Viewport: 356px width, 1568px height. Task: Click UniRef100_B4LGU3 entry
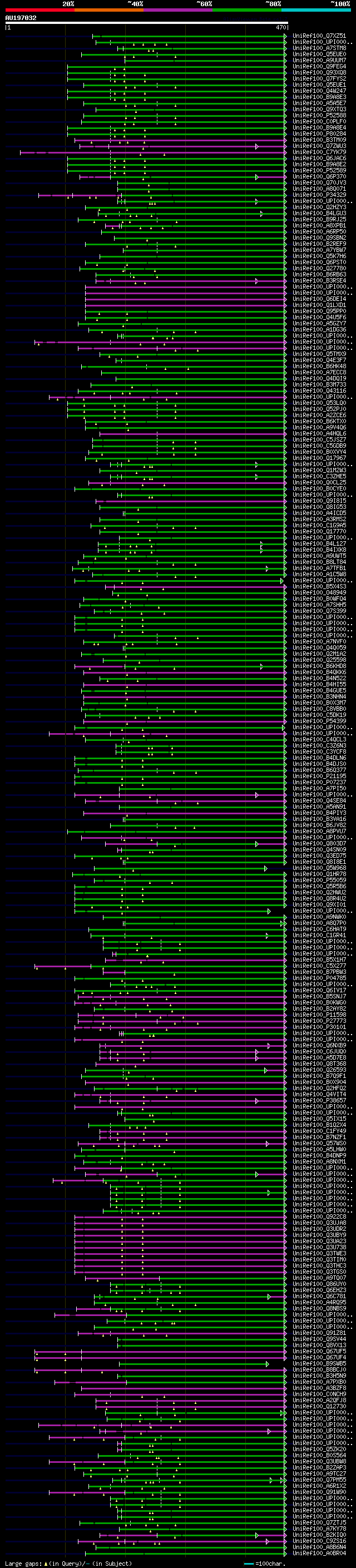[319, 213]
